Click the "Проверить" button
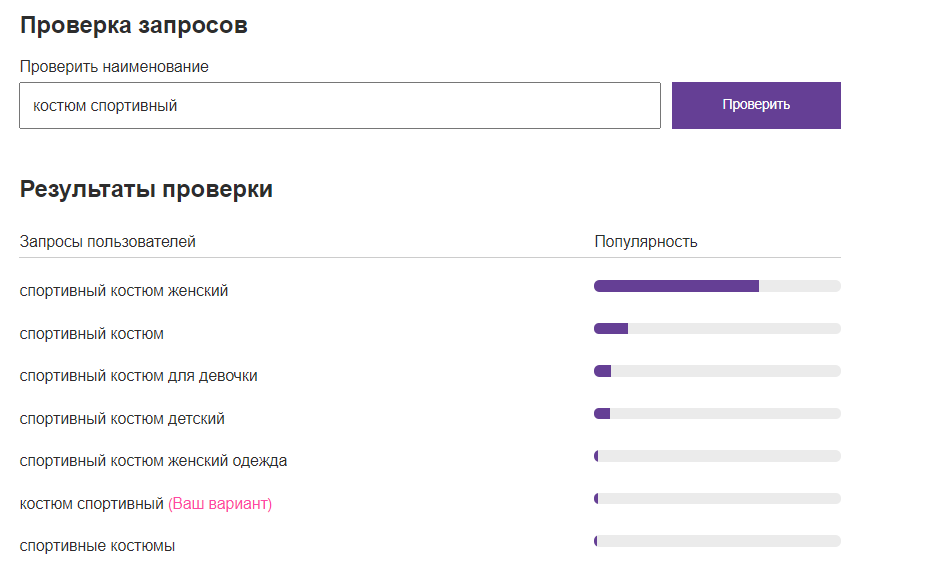 pos(756,105)
